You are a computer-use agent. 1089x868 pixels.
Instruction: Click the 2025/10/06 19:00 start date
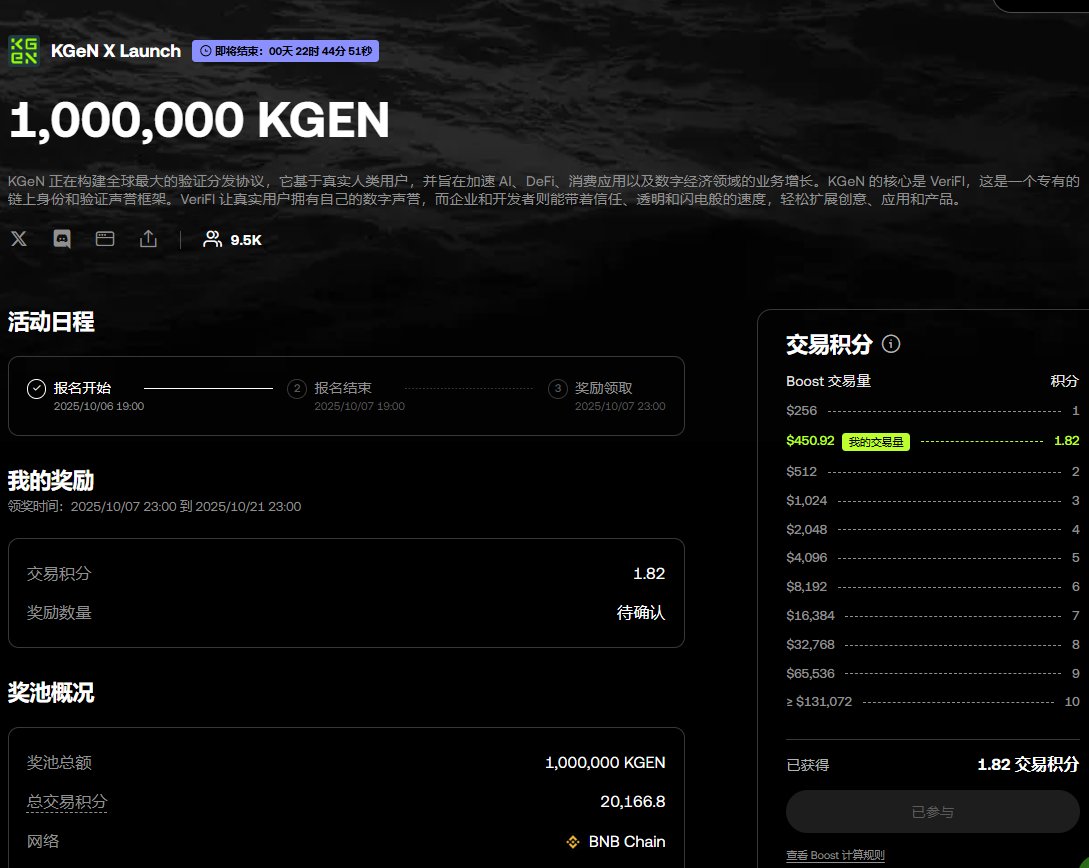99,406
